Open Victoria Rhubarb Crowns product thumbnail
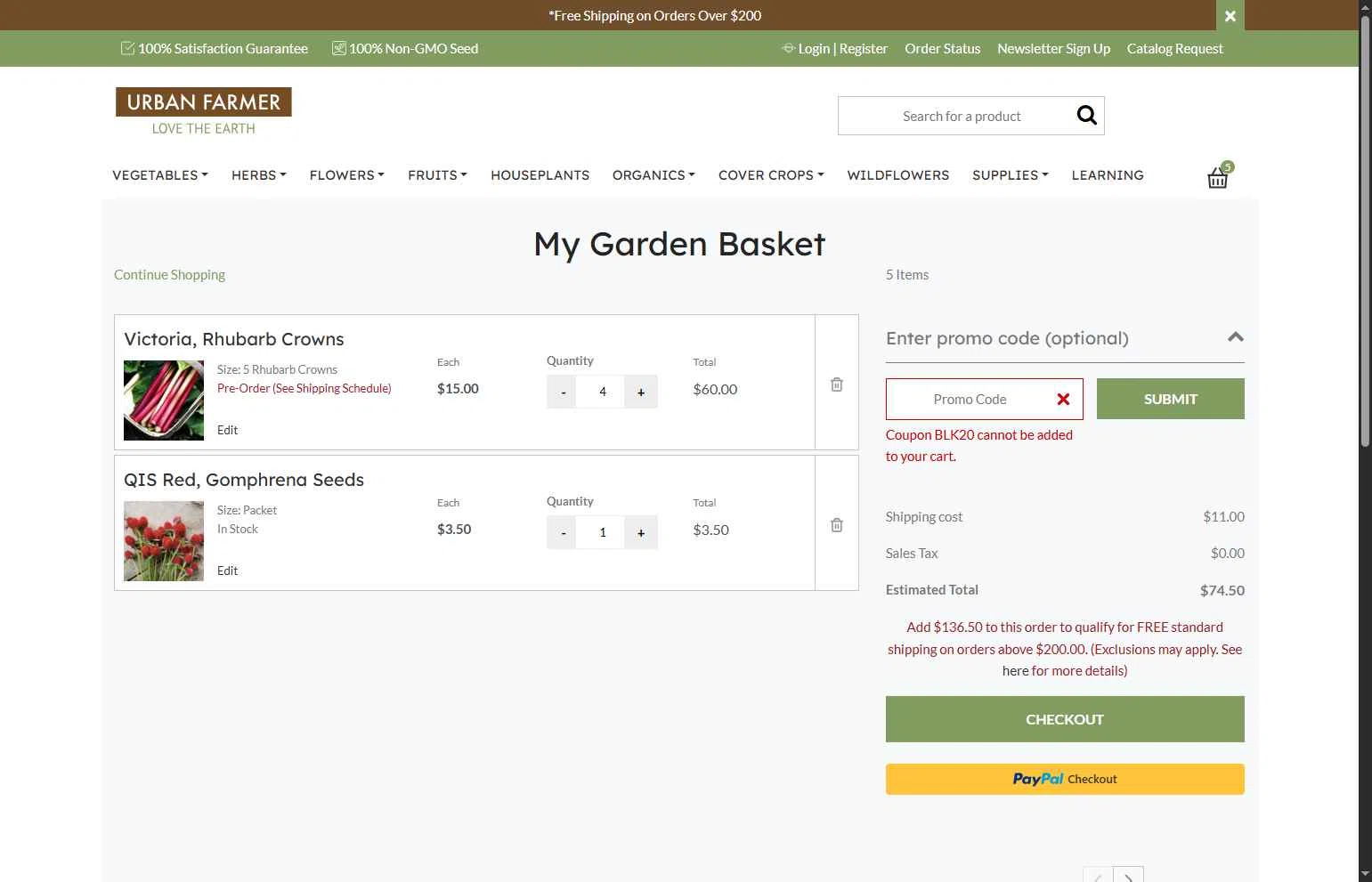 click(164, 401)
